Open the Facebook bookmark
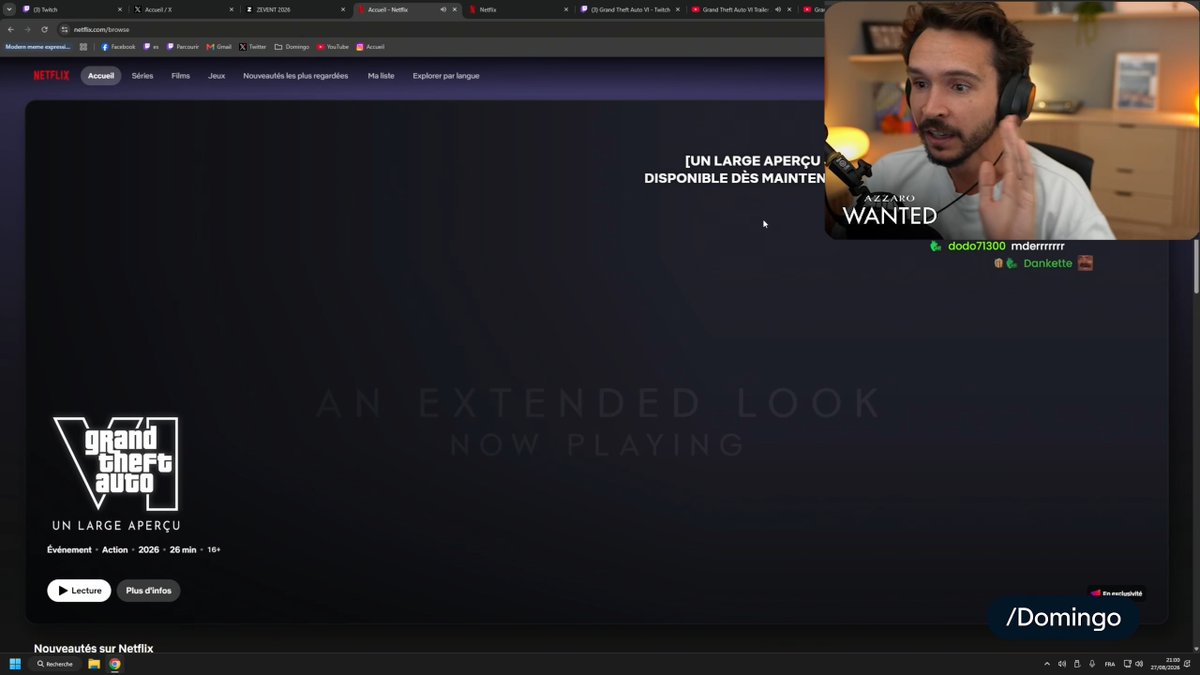 tap(118, 47)
